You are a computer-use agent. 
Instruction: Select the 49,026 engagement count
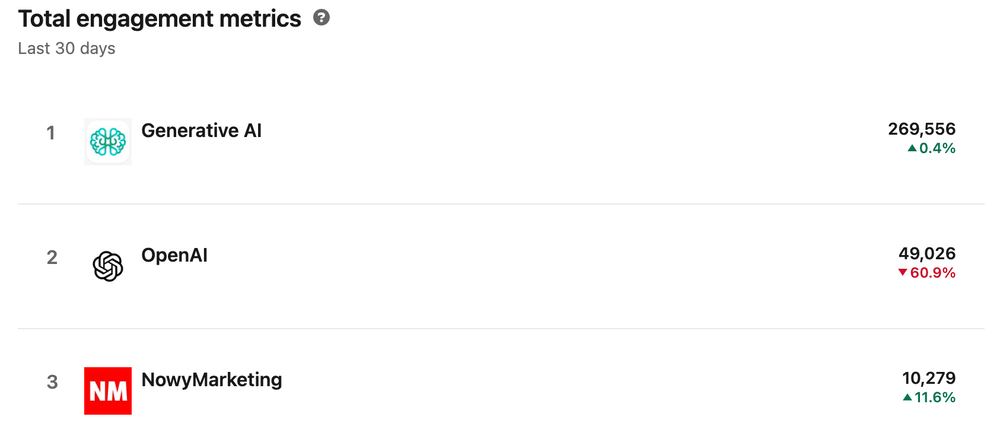pos(927,254)
